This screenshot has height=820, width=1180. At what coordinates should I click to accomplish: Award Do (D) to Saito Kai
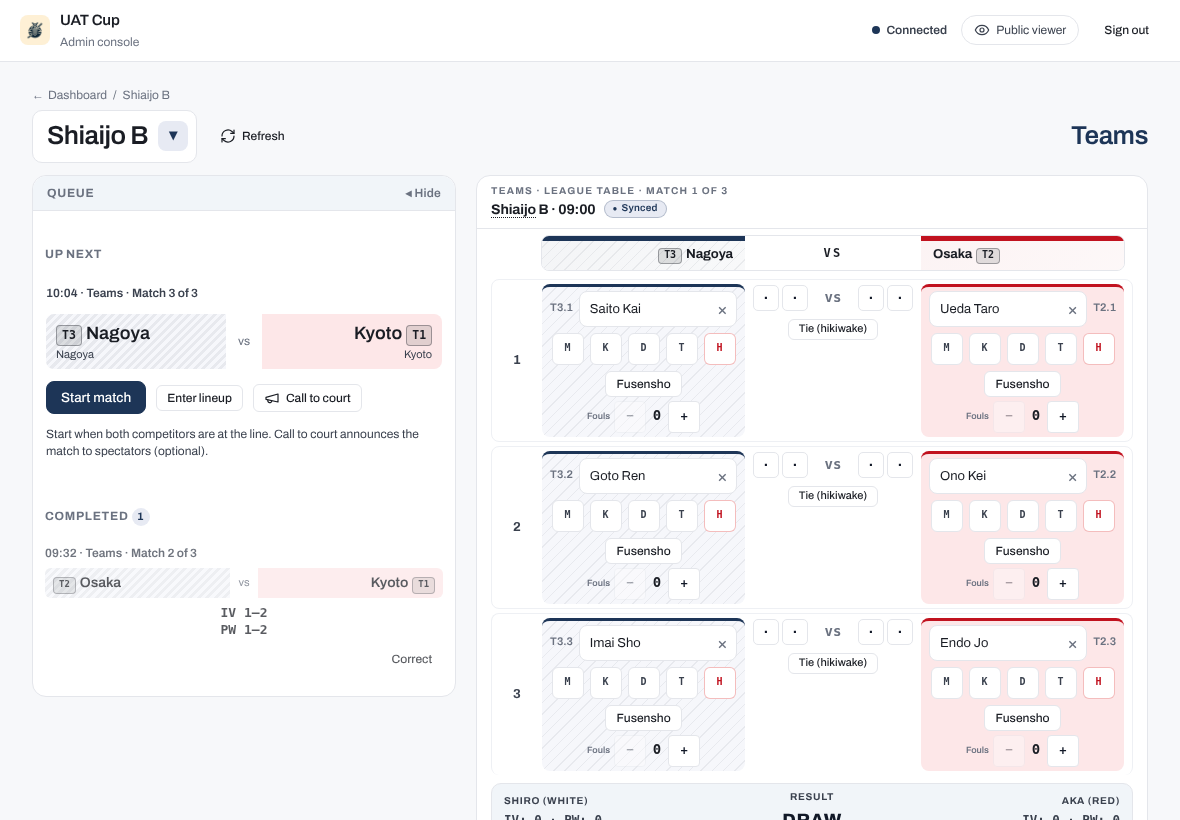click(x=643, y=348)
